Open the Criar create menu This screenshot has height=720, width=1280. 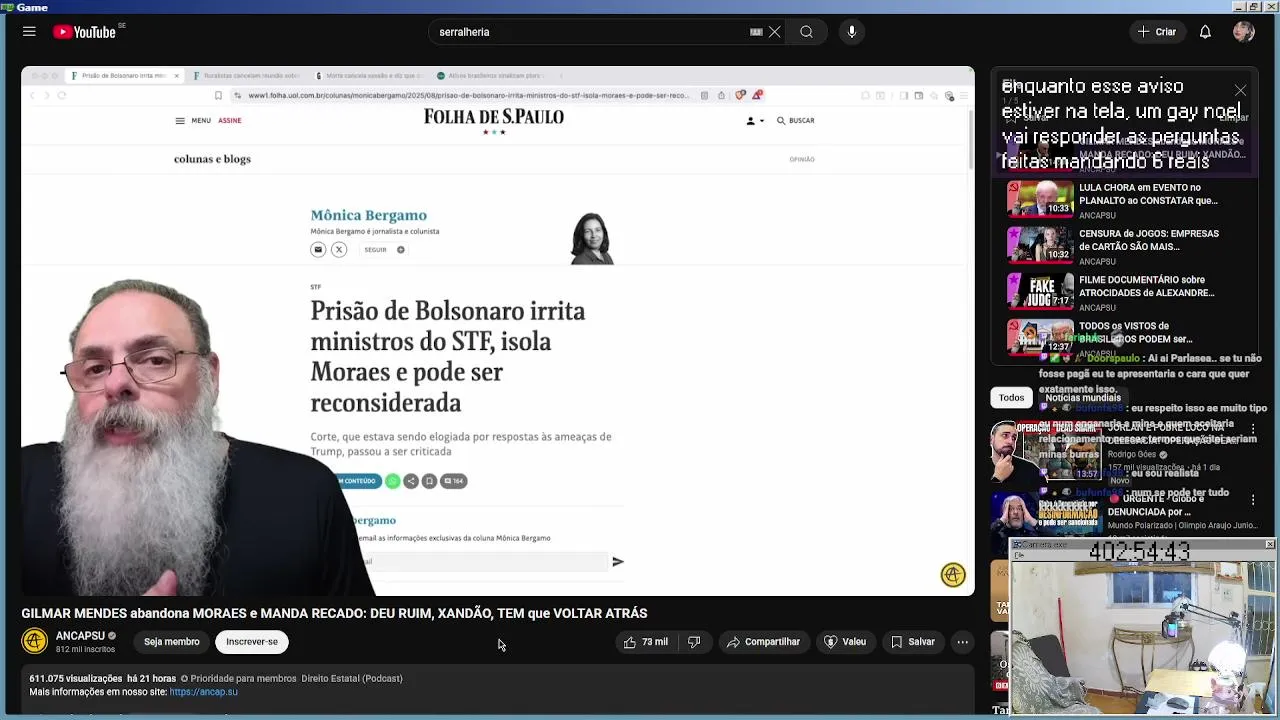tap(1157, 32)
